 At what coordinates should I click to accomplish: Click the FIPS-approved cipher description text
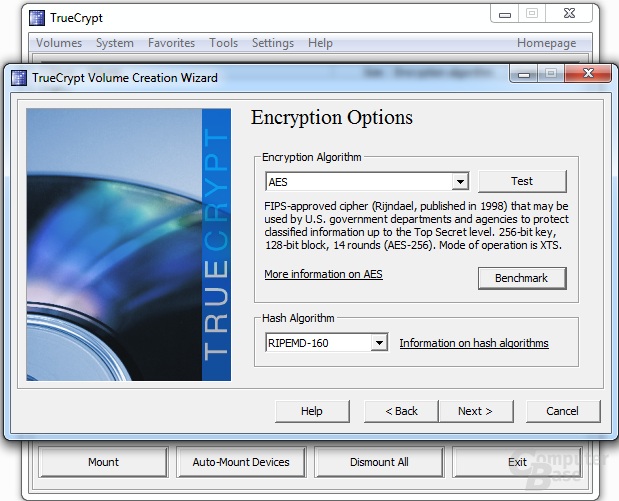coord(416,225)
